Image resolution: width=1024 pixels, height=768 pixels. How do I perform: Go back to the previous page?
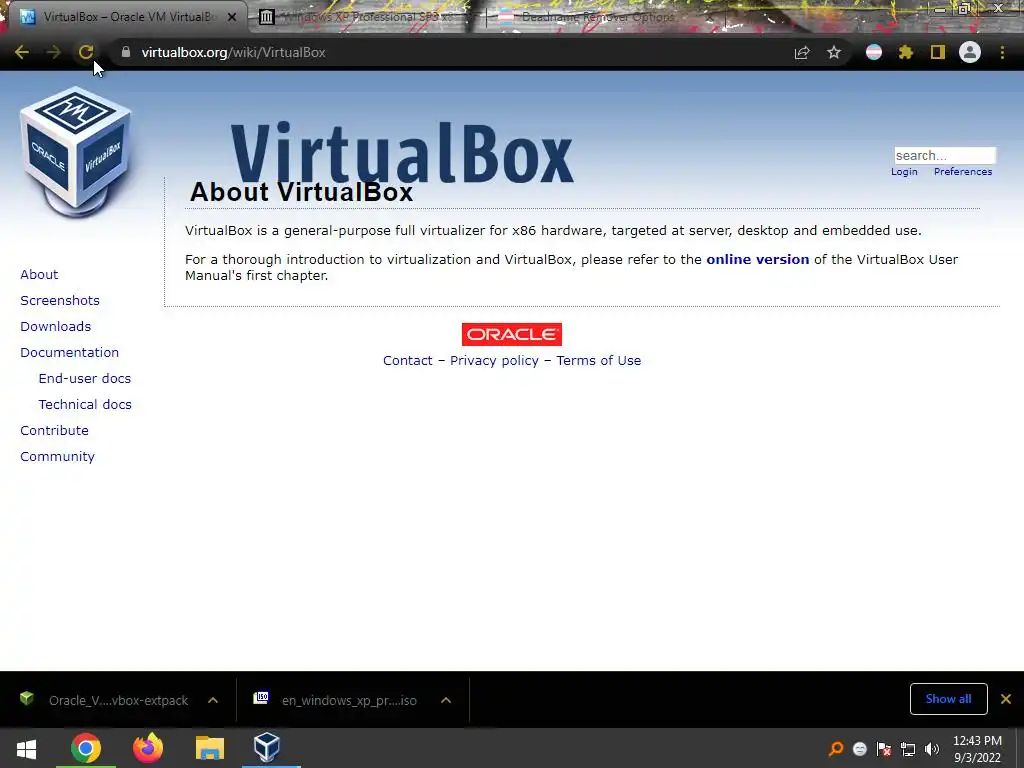[x=22, y=52]
